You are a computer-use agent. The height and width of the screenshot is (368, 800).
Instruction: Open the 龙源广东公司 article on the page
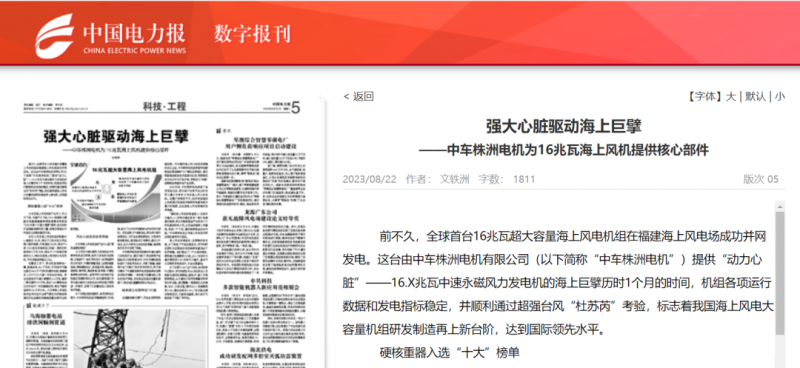pyautogui.click(x=261, y=214)
